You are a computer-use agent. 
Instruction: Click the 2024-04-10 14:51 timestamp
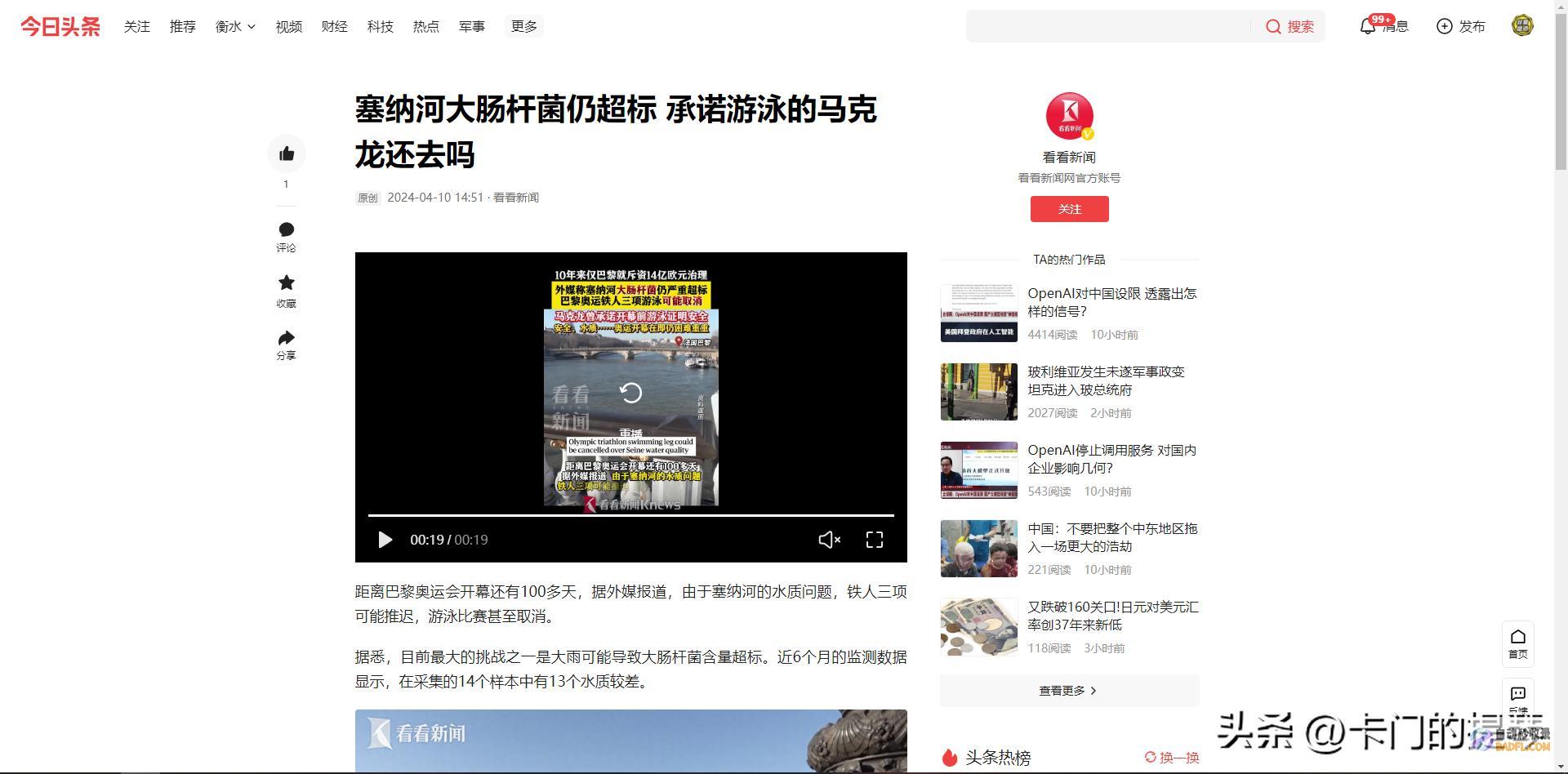[435, 198]
